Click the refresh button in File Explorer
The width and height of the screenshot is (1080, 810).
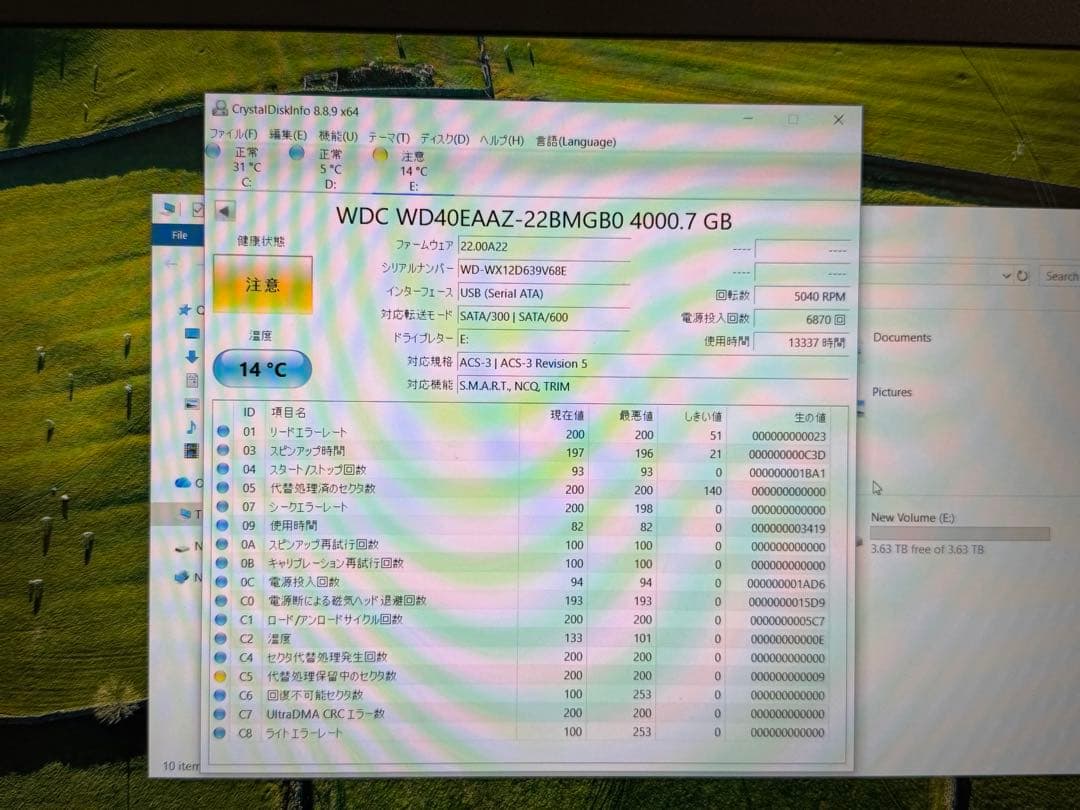1023,276
